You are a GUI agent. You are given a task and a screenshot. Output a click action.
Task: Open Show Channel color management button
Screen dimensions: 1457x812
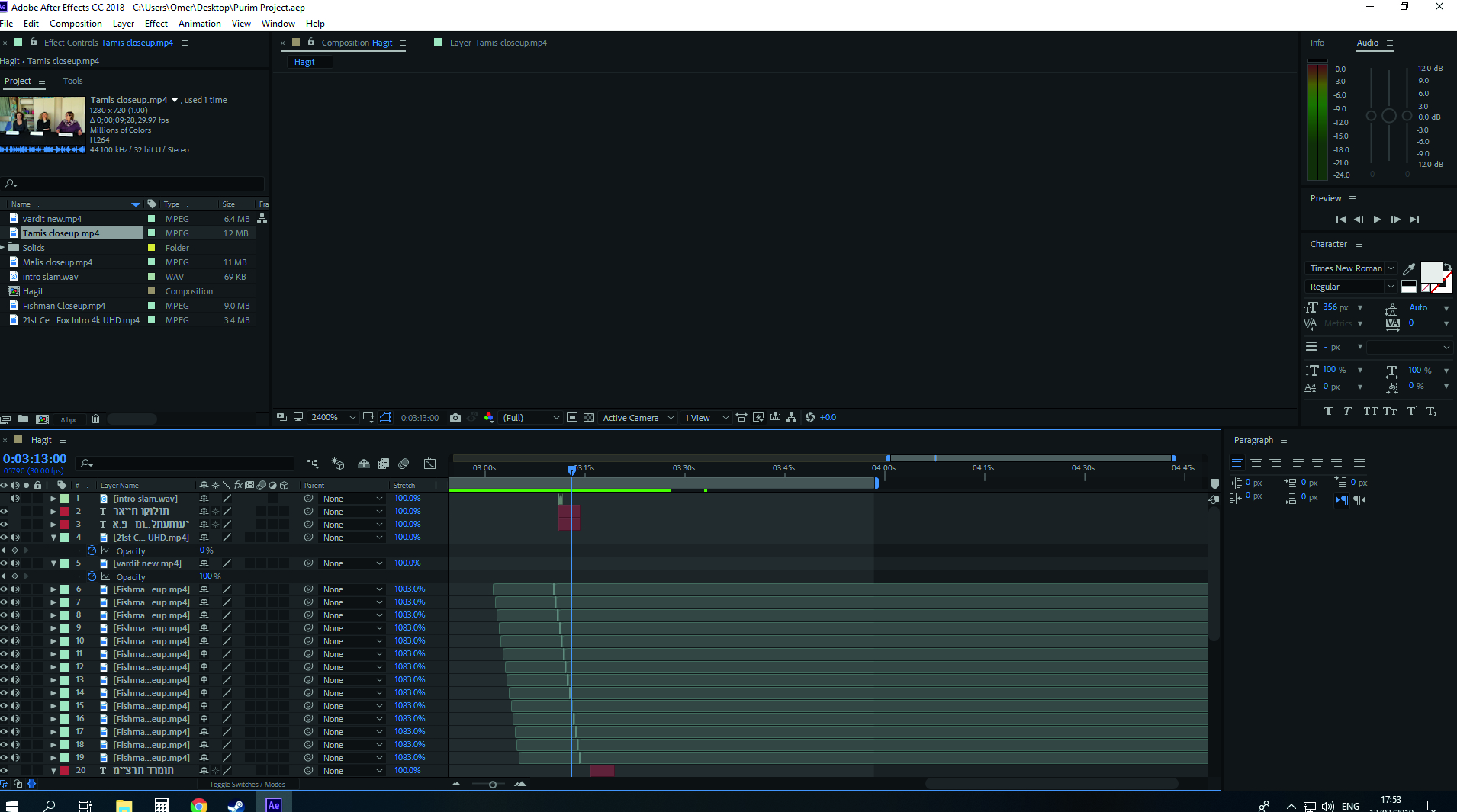pos(489,418)
